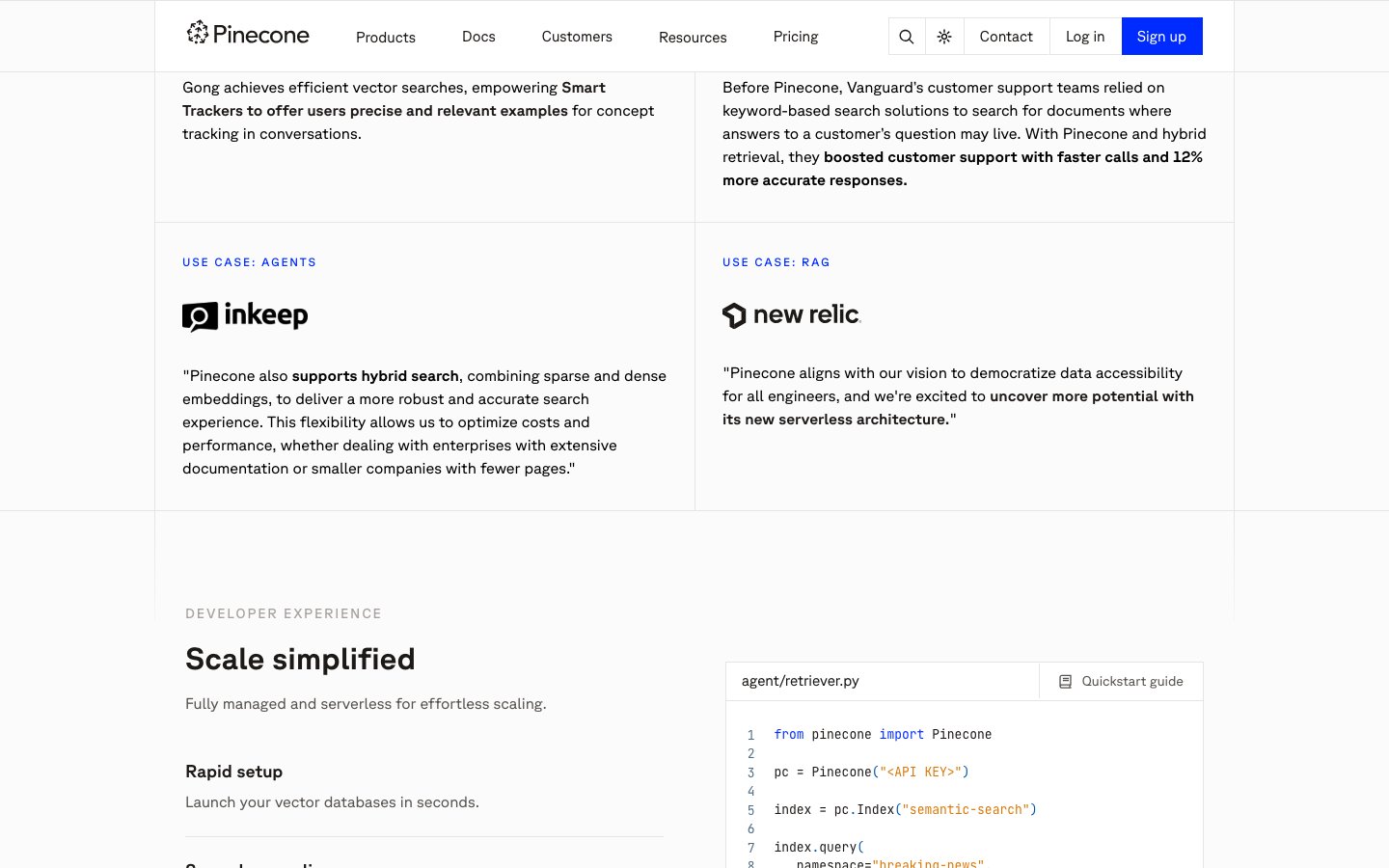The height and width of the screenshot is (868, 1389).
Task: Open the Quickstart guide link
Action: coord(1131,682)
